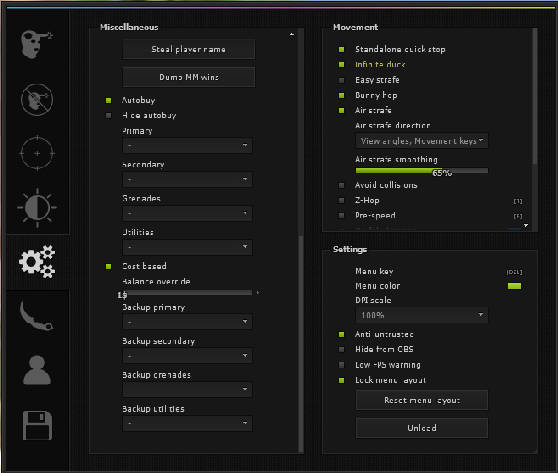Screen dimensions: 558x473
Task: Click the Pre-speed hotkey binding
Action: 518,216
